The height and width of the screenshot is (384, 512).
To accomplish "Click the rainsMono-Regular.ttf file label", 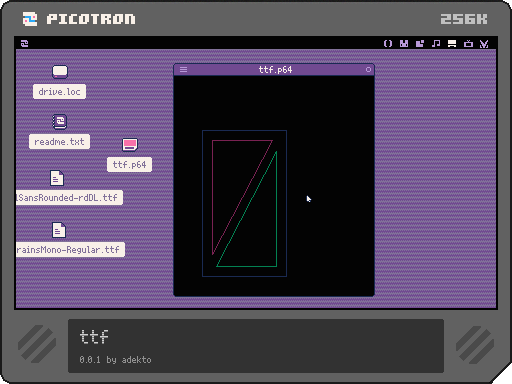I will point(70,250).
